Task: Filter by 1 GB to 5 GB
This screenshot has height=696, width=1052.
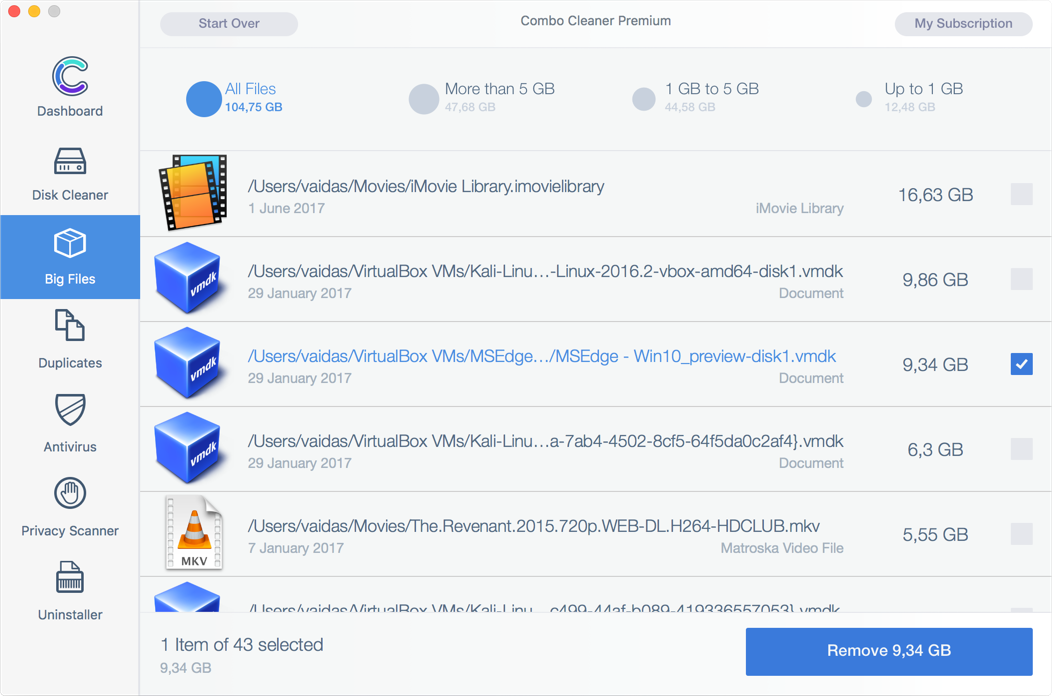Action: (695, 98)
